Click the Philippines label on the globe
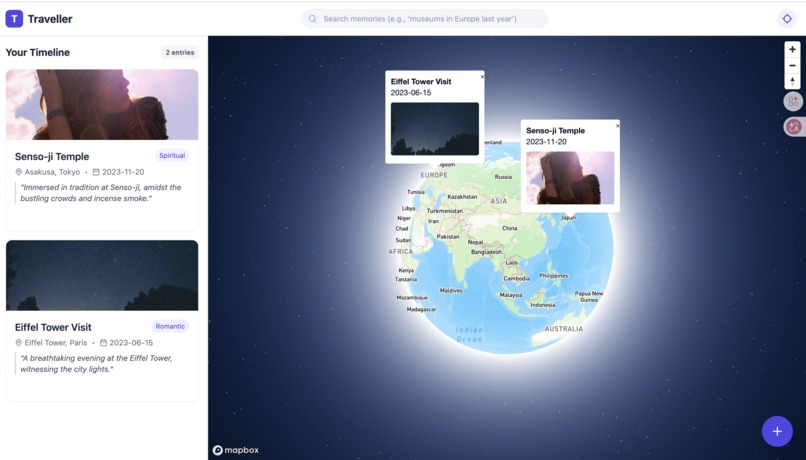 pyautogui.click(x=554, y=276)
